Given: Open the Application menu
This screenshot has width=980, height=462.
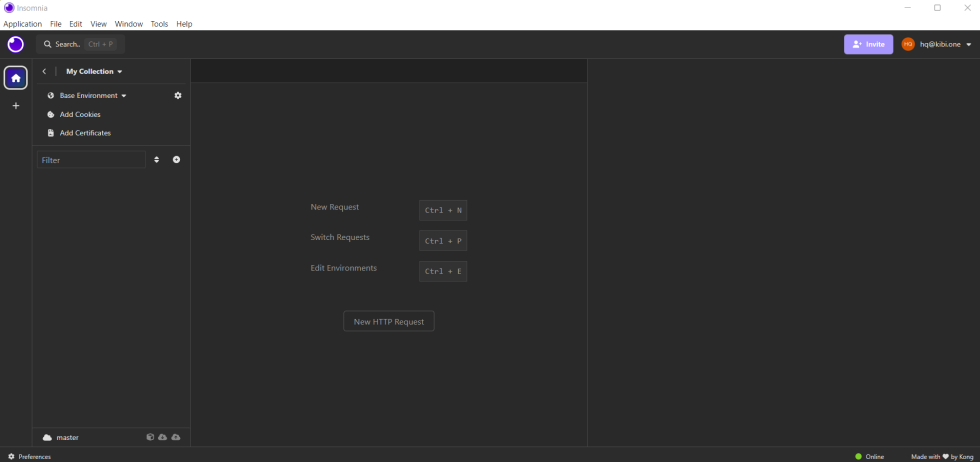Looking at the screenshot, I should point(22,24).
